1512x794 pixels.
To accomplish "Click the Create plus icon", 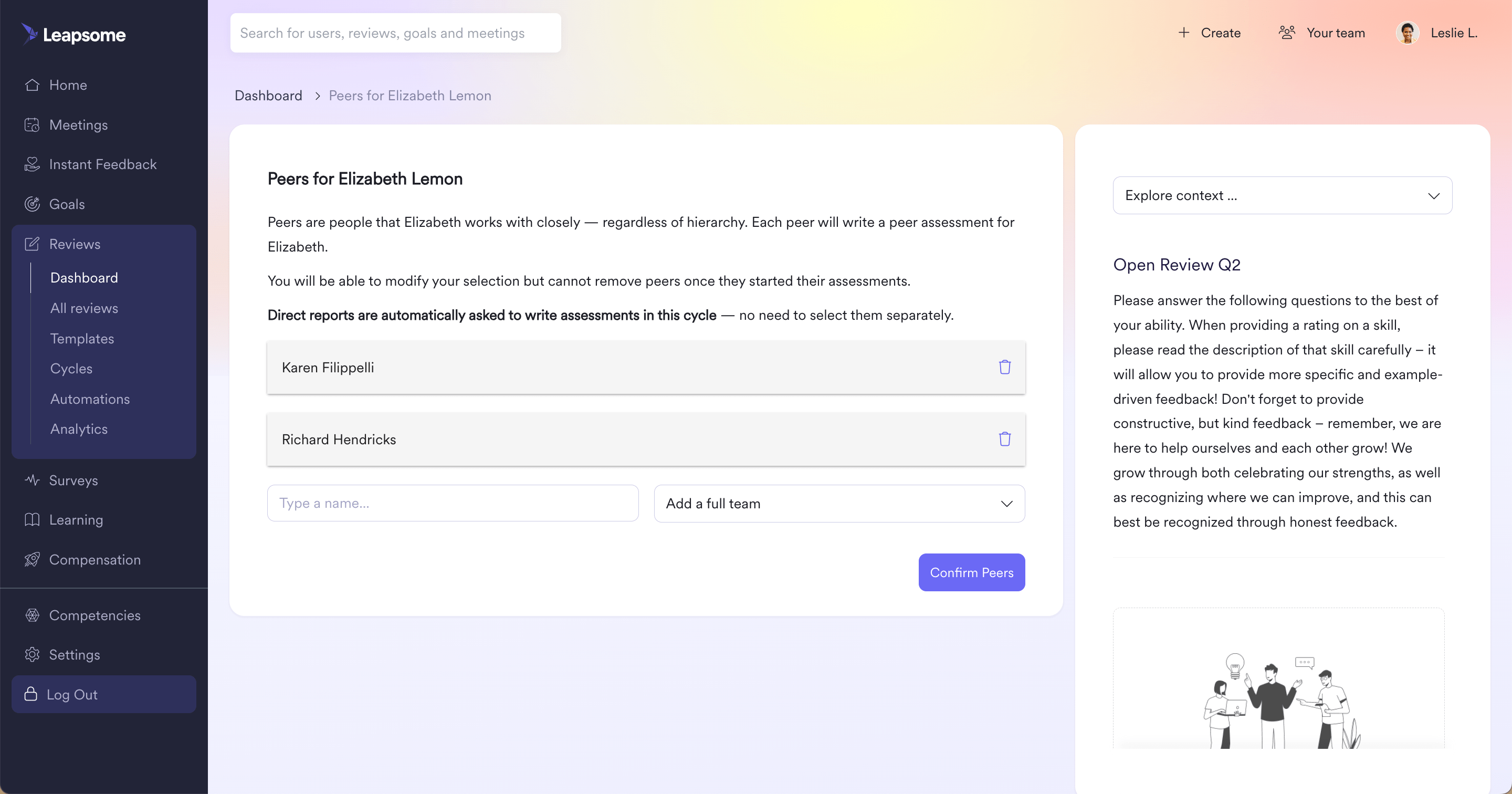I will [1183, 33].
